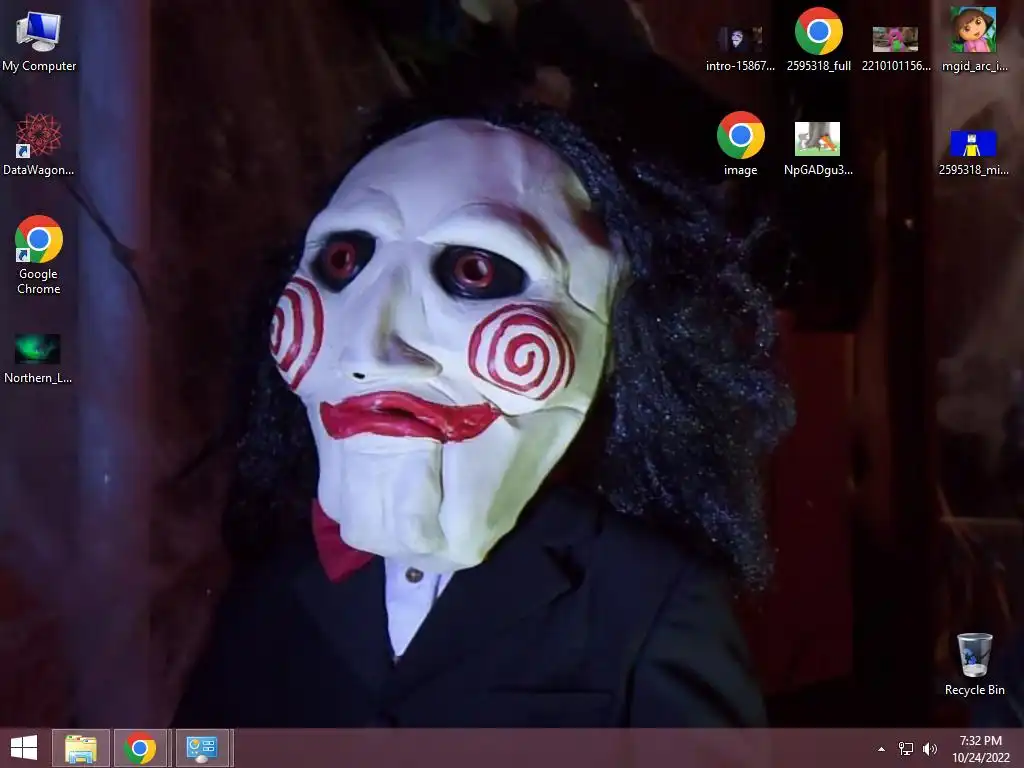Viewport: 1024px width, 768px height.
Task: Select the Recycle Bin icon
Action: pos(974,664)
